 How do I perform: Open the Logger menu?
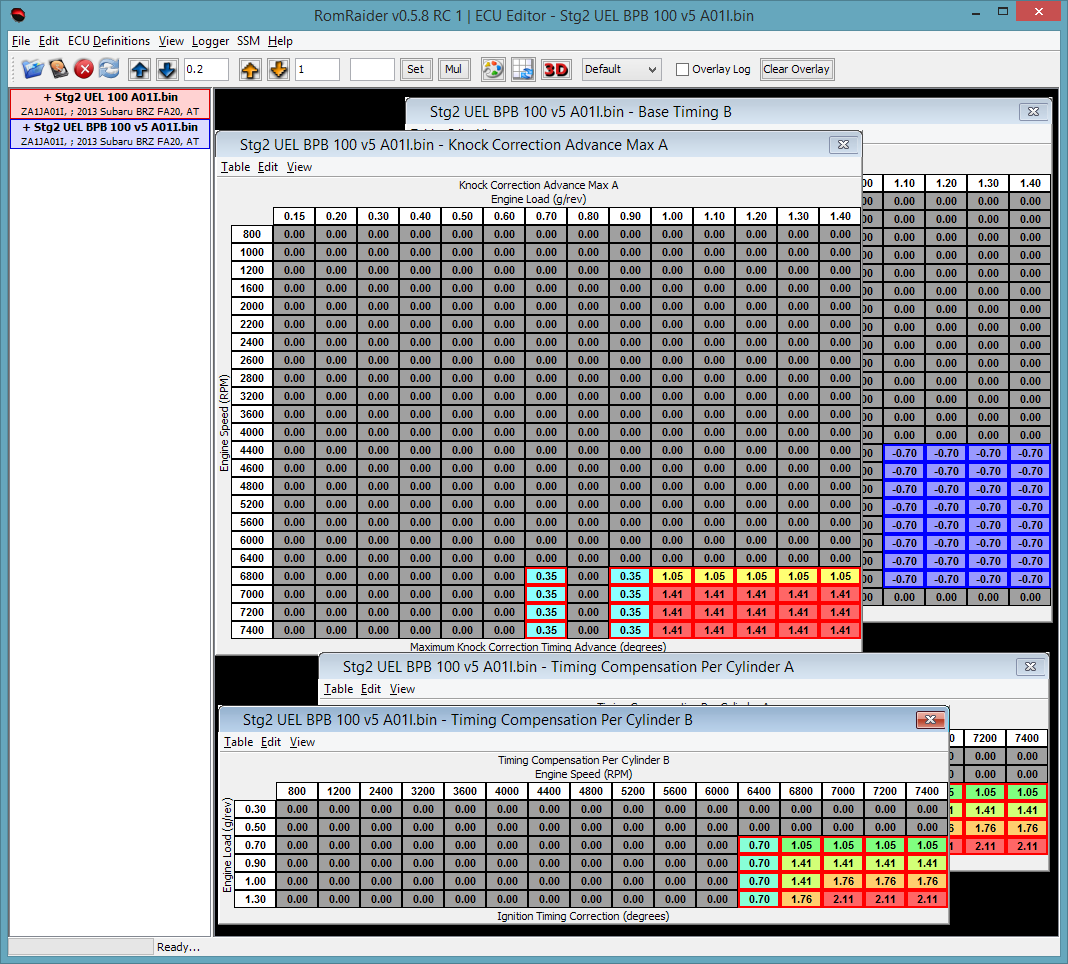pyautogui.click(x=210, y=41)
